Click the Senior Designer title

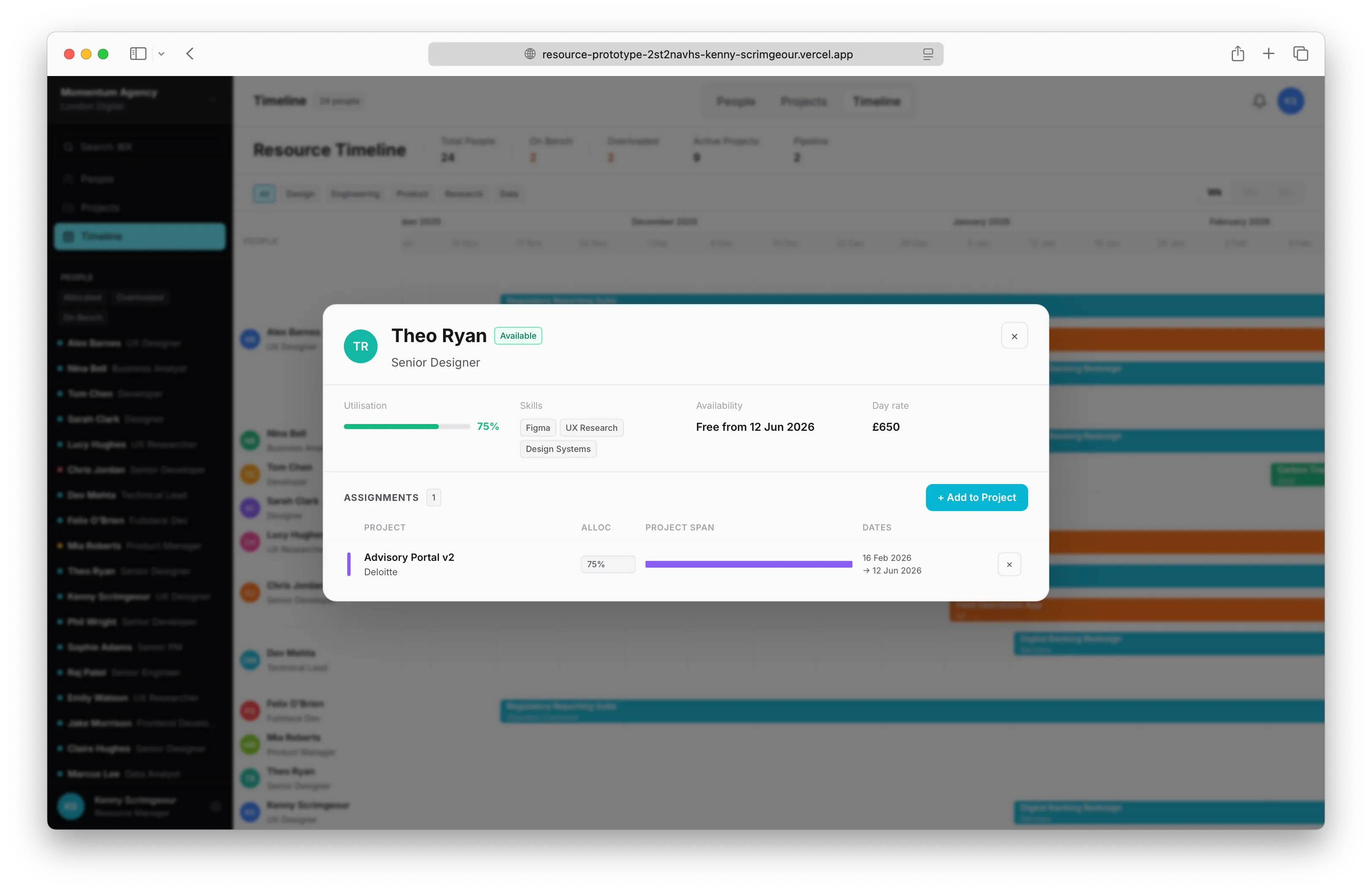pyautogui.click(x=435, y=362)
